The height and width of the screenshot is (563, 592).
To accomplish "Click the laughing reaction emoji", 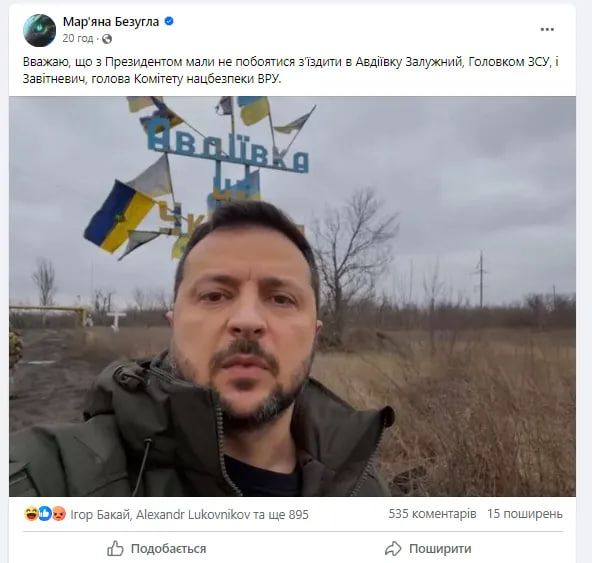I will 31,514.
